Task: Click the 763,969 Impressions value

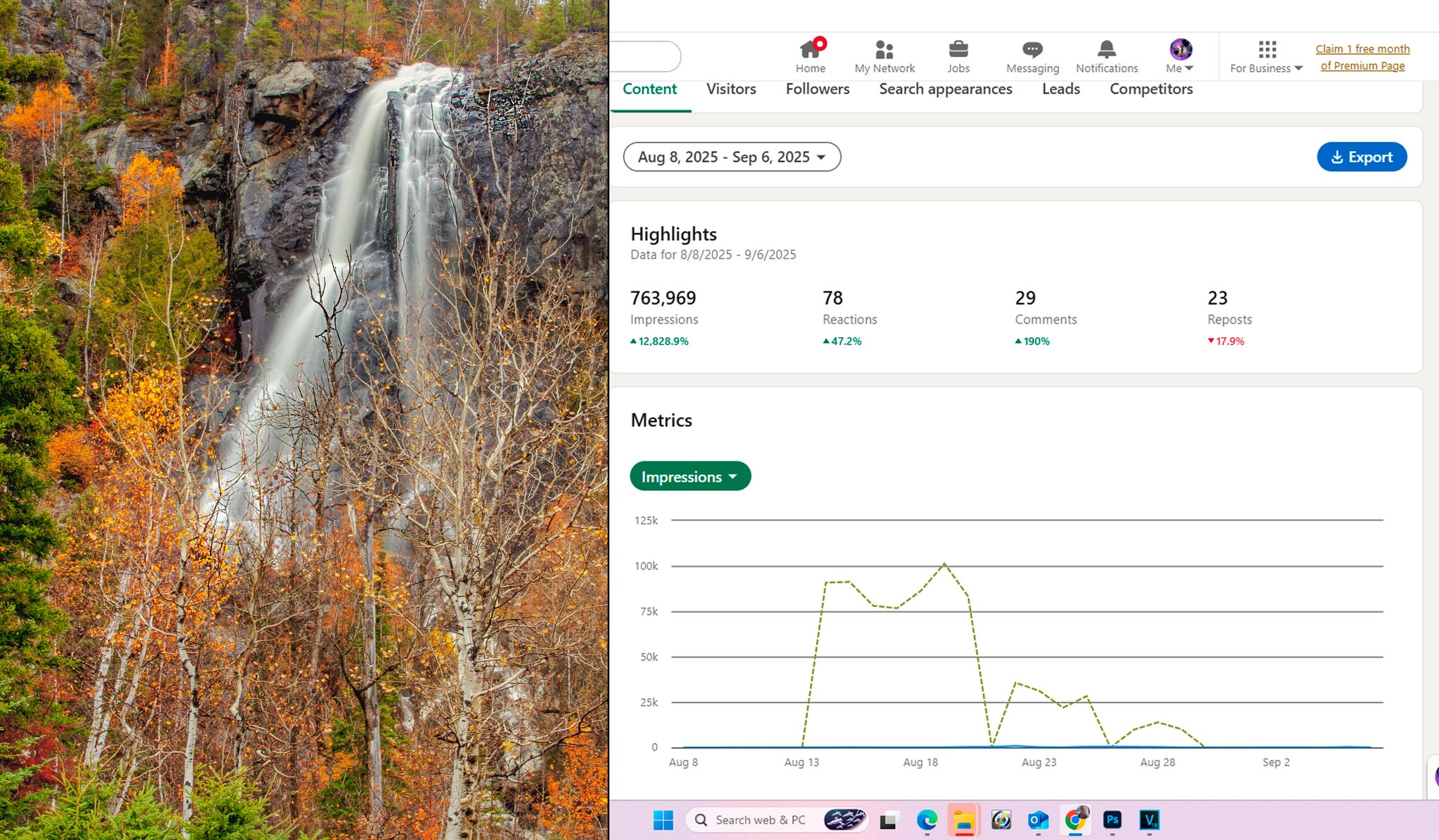Action: pos(663,298)
